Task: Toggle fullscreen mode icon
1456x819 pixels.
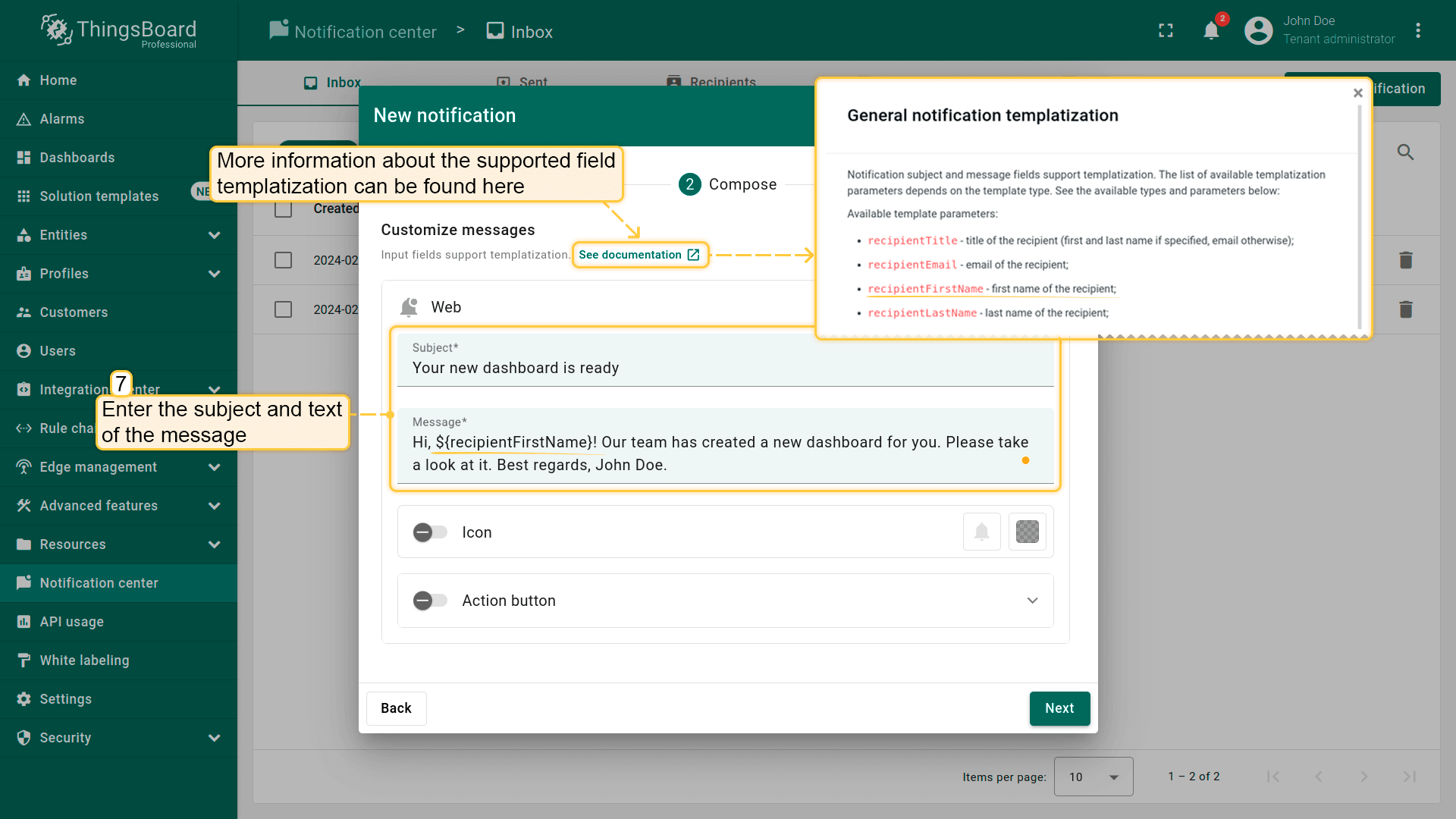Action: click(1166, 30)
